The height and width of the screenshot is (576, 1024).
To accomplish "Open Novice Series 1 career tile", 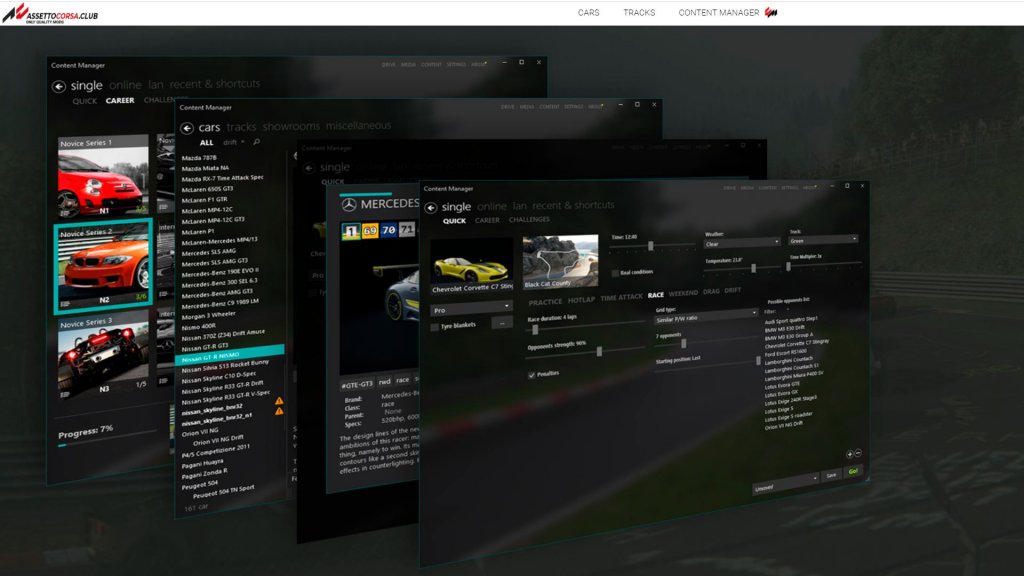I will click(x=103, y=175).
